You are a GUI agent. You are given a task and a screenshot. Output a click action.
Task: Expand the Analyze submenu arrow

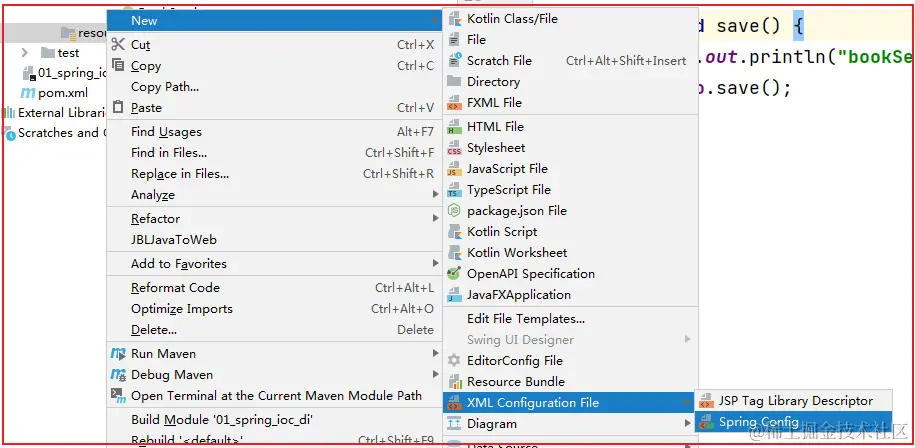pyautogui.click(x=435, y=194)
